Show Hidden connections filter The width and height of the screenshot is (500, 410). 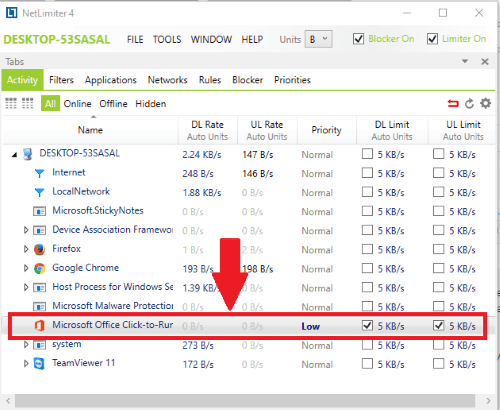click(x=151, y=104)
